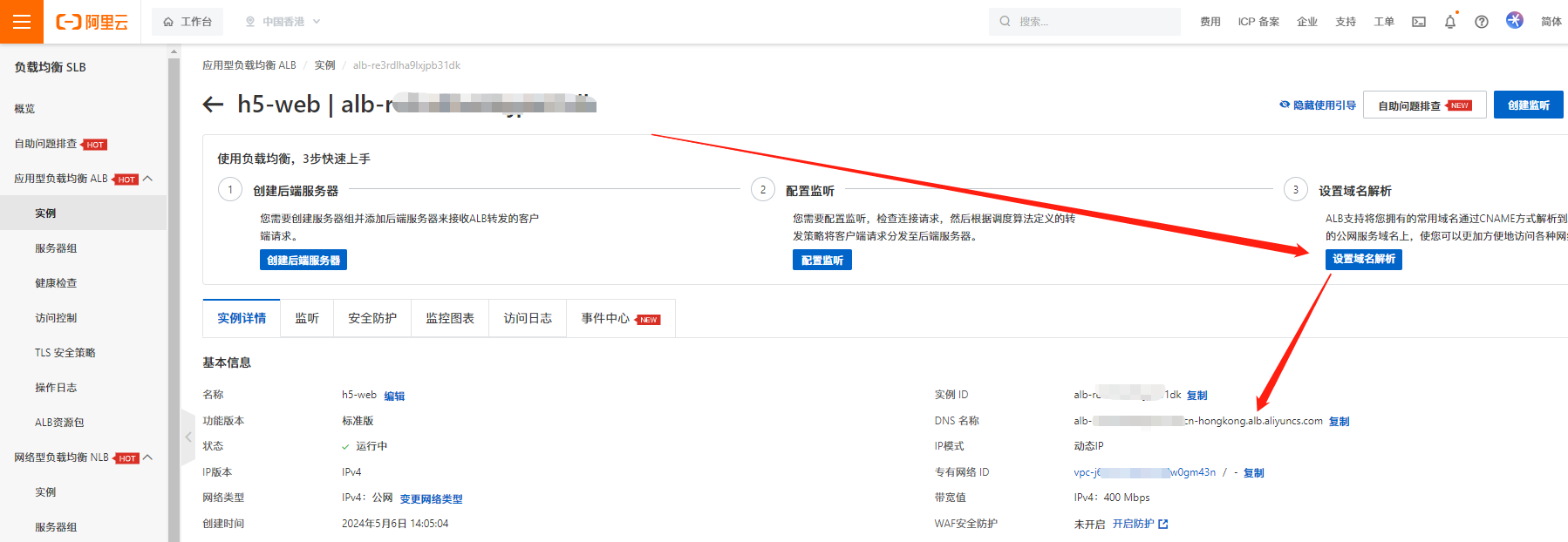Viewport: 1568px width, 542px height.
Task: Switch to the 事件中心 tab
Action: coord(621,318)
